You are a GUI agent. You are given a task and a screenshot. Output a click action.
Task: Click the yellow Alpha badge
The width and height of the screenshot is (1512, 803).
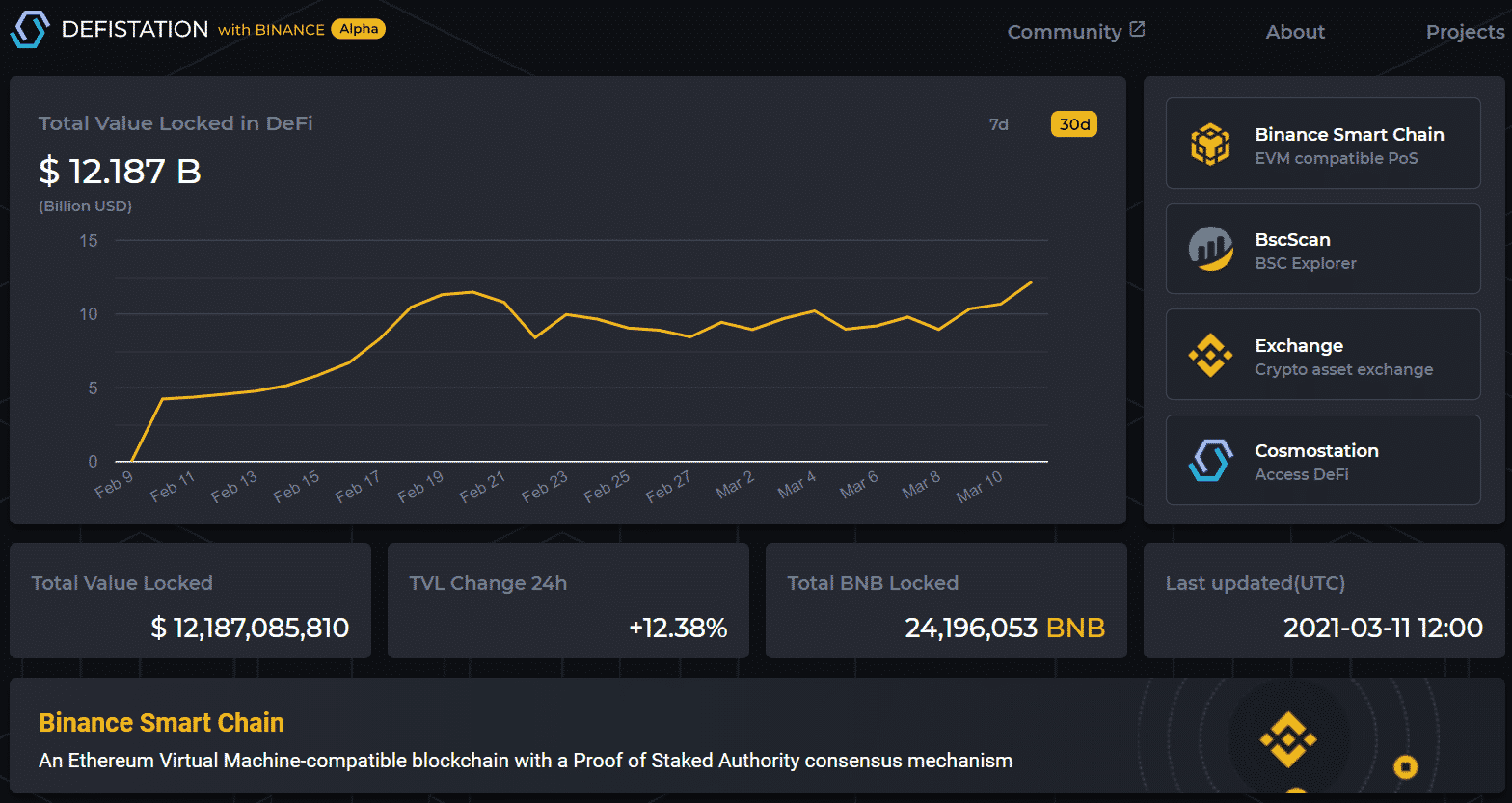[x=359, y=29]
